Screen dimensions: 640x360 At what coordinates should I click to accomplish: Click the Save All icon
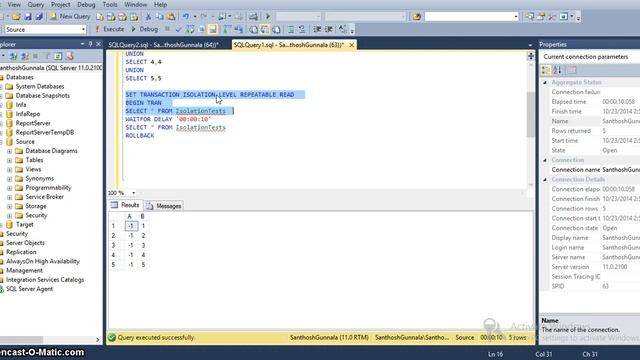(39, 16)
